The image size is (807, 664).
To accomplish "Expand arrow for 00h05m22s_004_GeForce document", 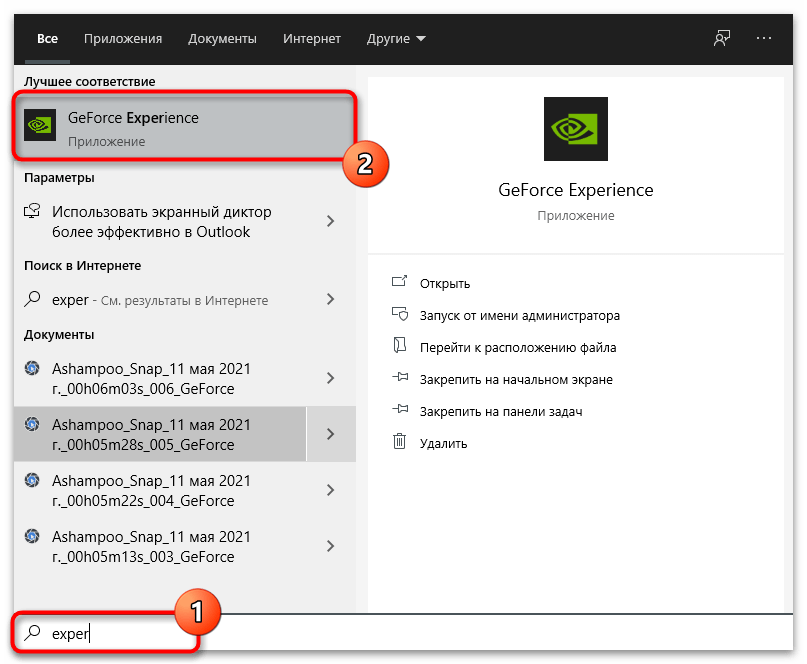I will pyautogui.click(x=330, y=490).
